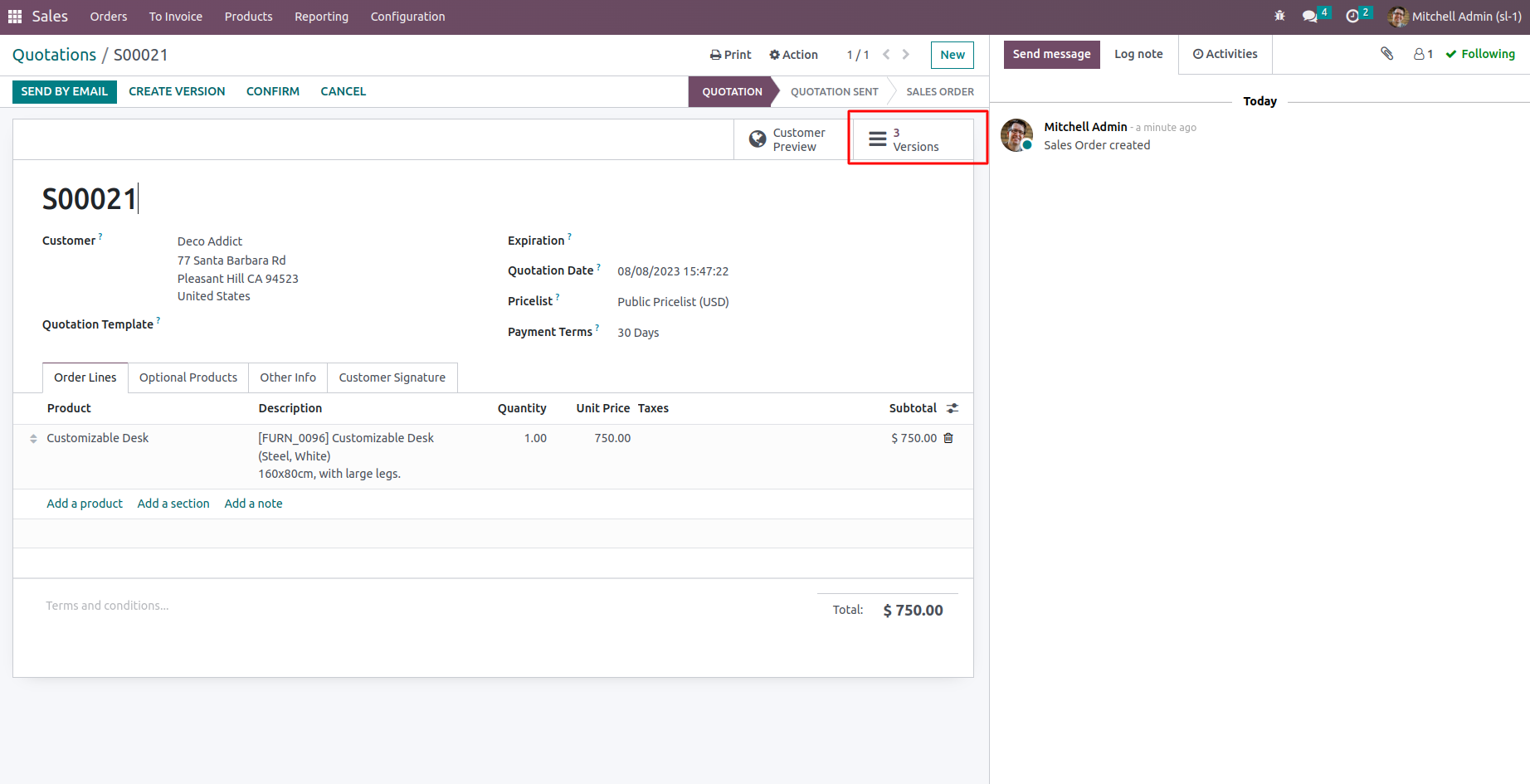
Task: Click Log note in chatter
Action: pos(1138,54)
